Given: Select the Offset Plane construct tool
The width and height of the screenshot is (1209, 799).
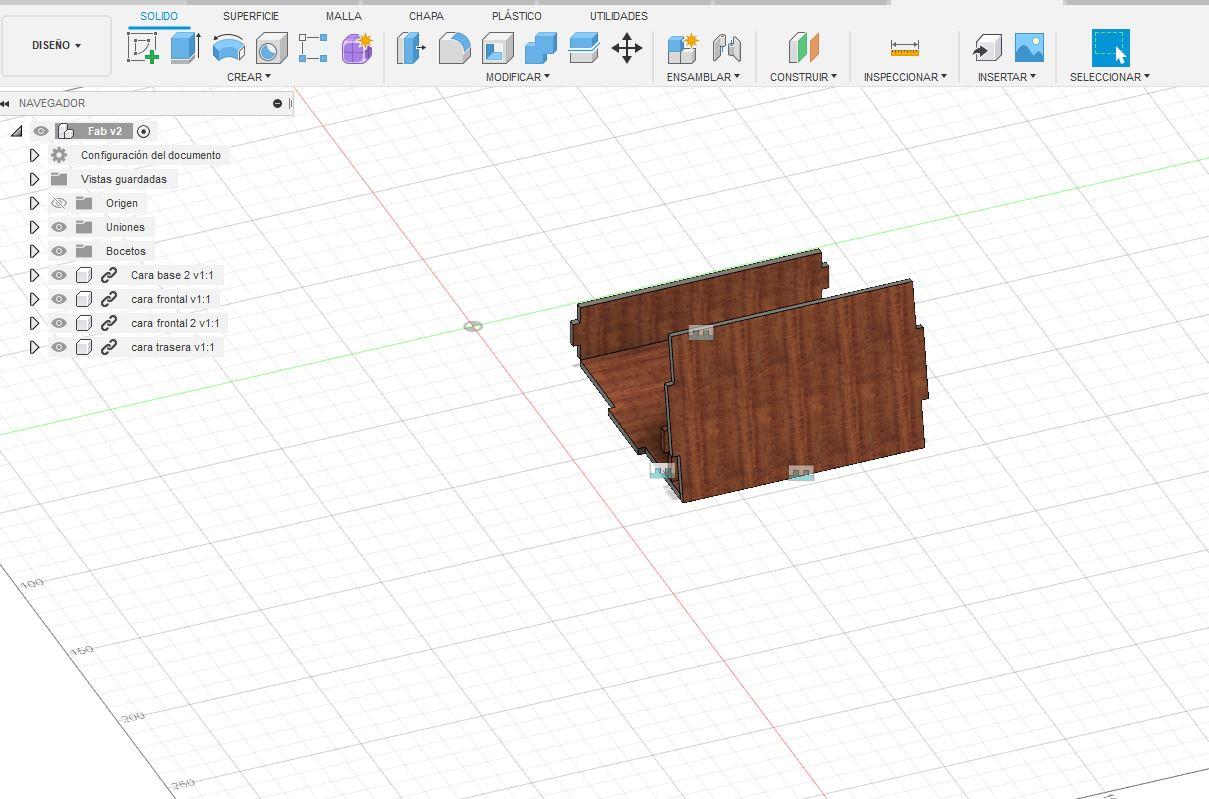Looking at the screenshot, I should click(803, 47).
